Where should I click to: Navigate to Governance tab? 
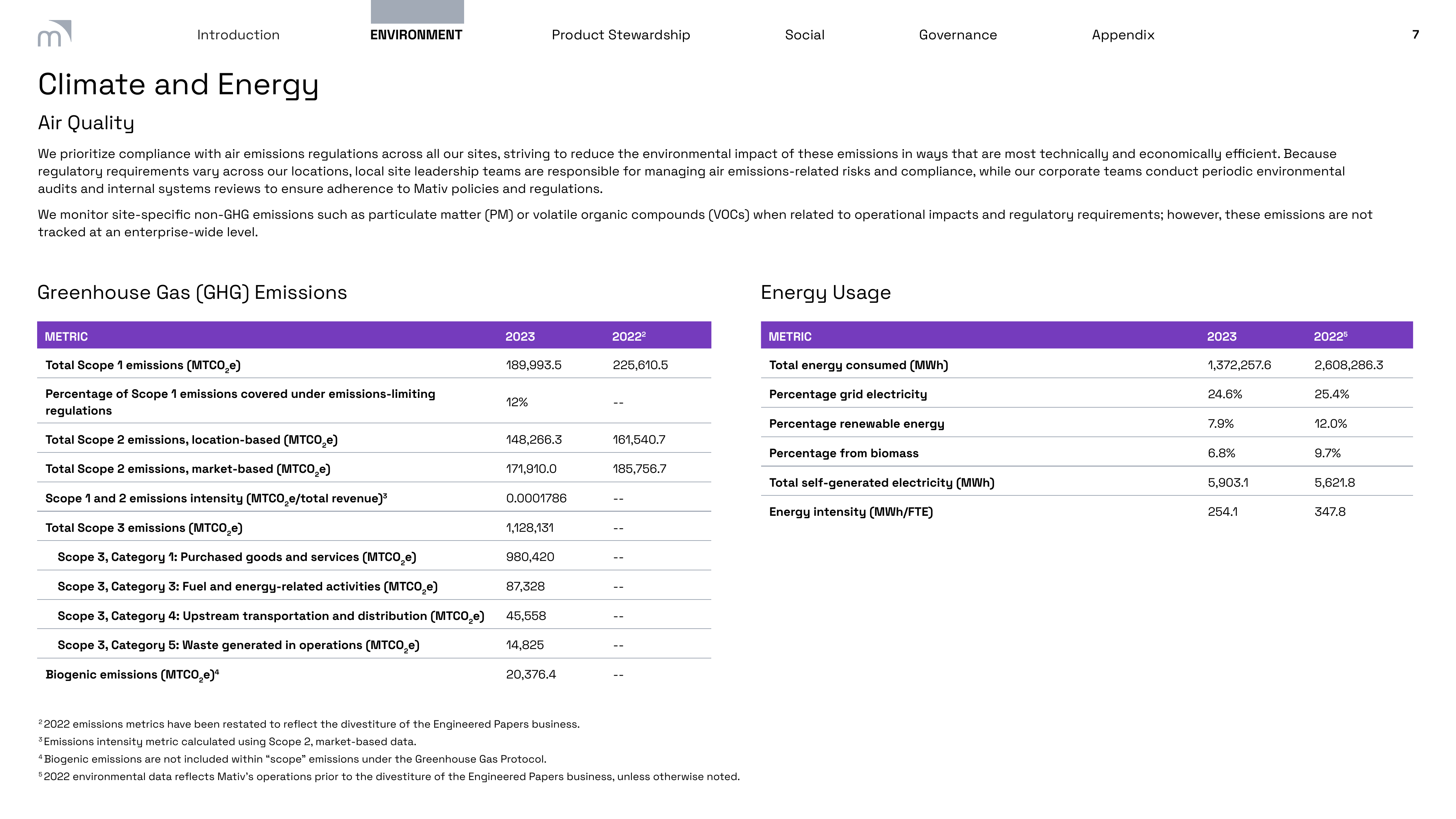pyautogui.click(x=957, y=35)
